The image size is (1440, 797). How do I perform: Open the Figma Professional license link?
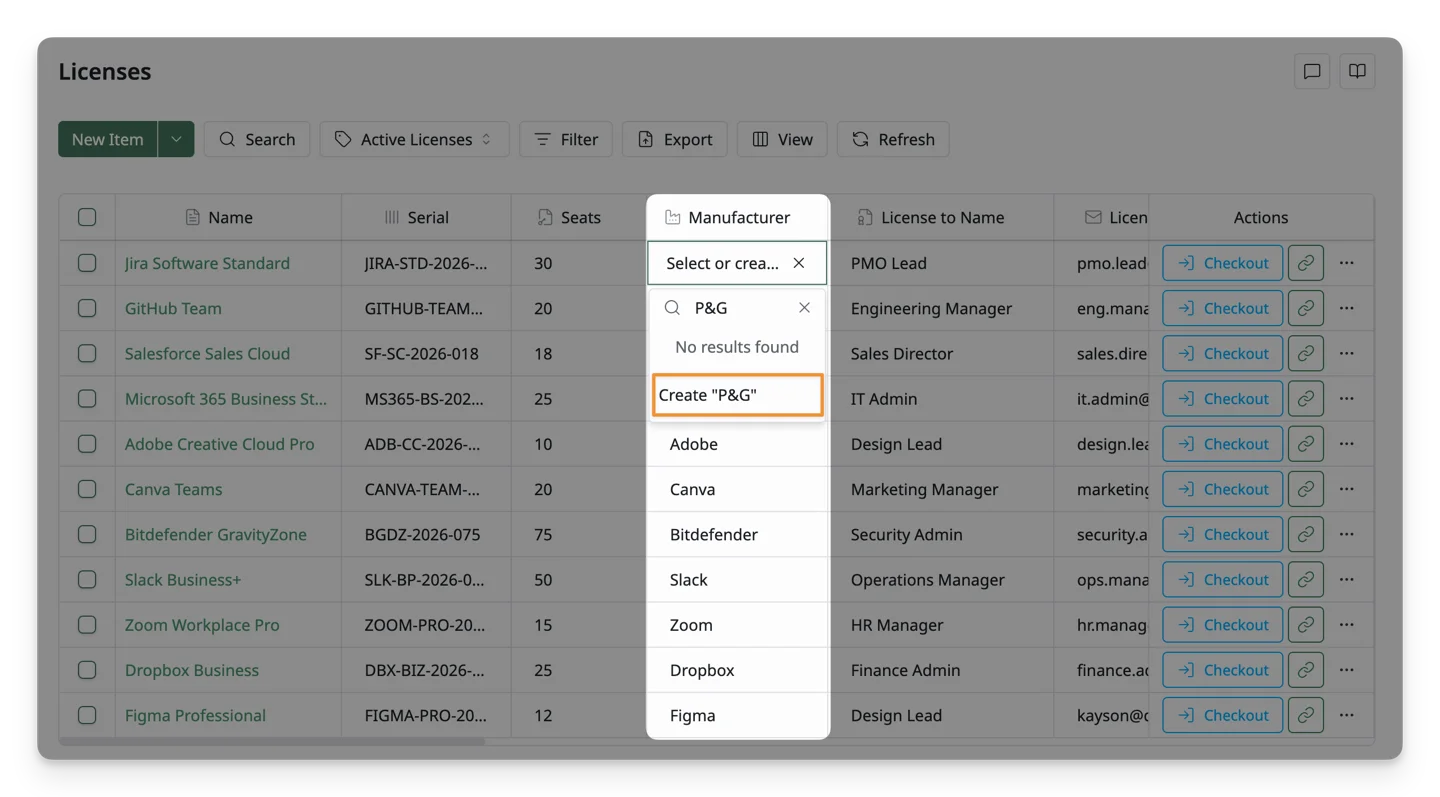(x=195, y=715)
